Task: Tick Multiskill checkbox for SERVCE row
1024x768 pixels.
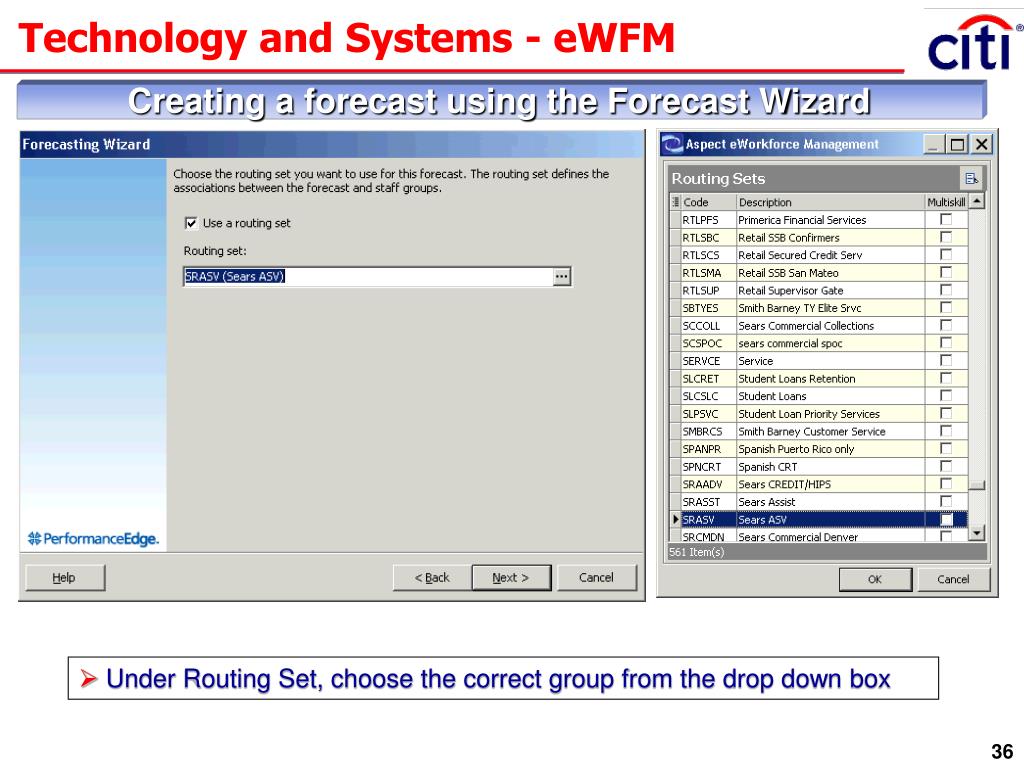Action: tap(946, 360)
